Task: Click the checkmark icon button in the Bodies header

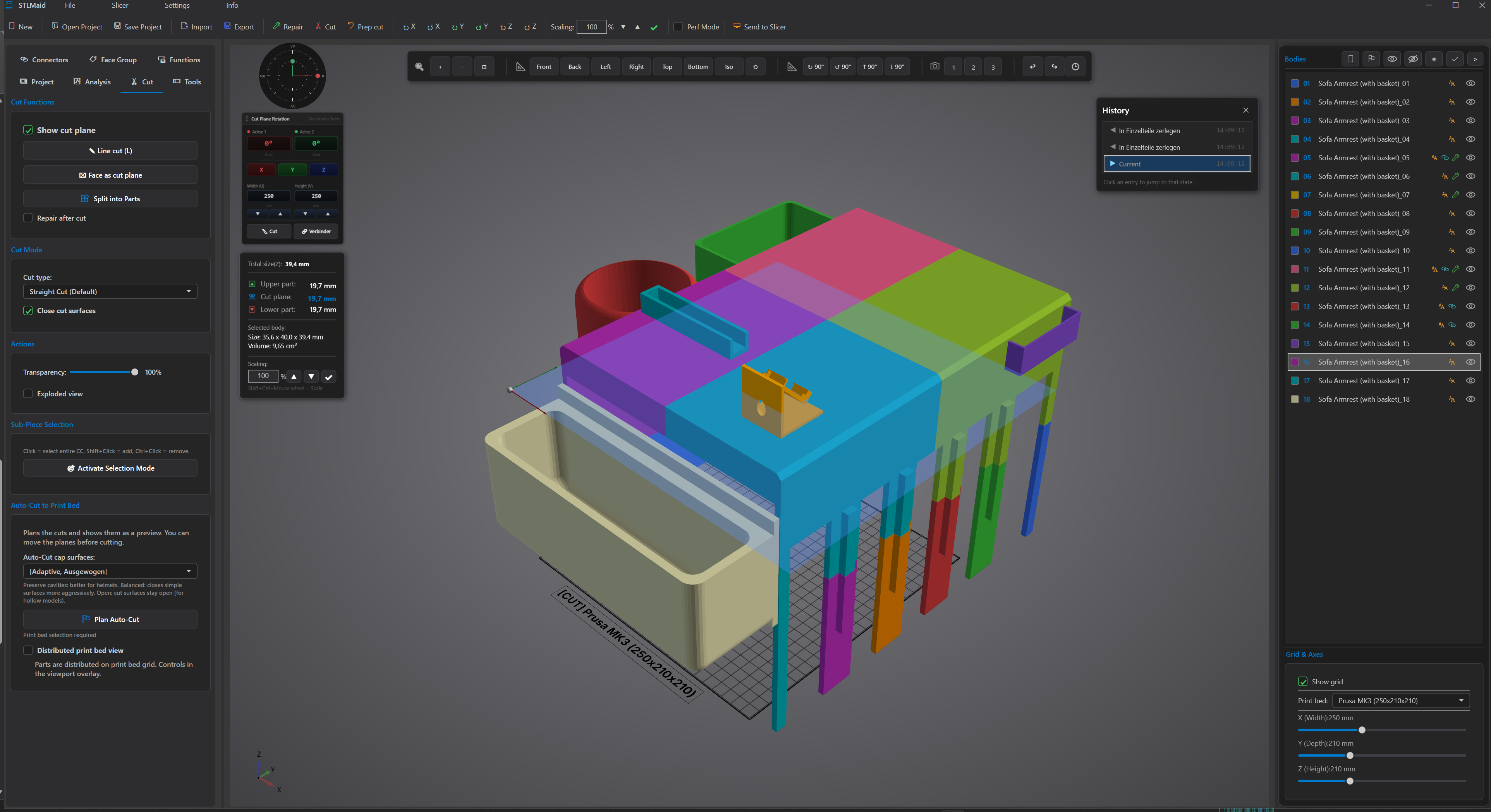Action: 1455,59
